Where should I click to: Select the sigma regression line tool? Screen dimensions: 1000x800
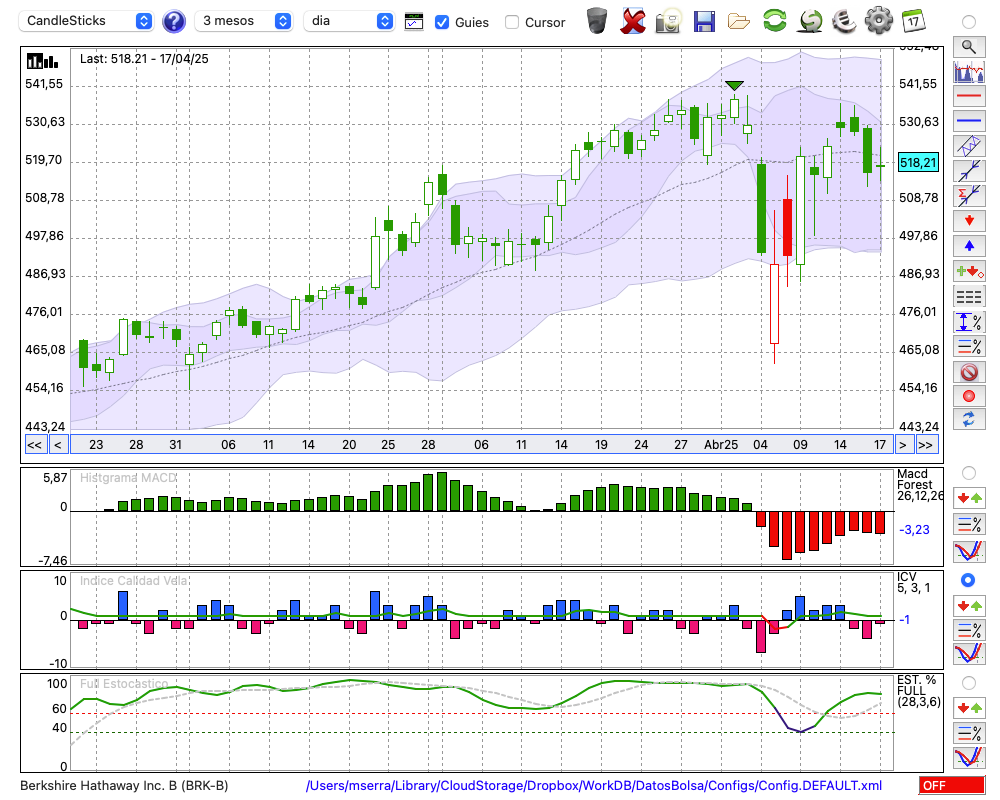969,195
